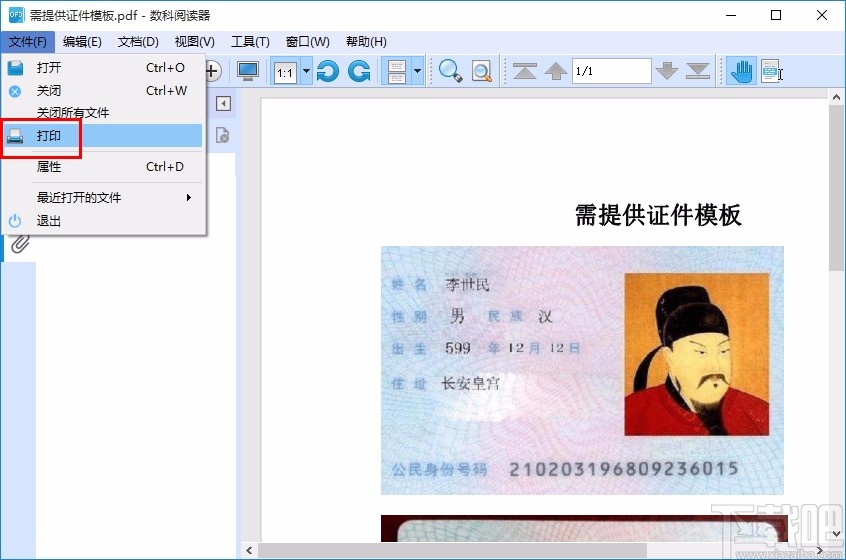846x560 pixels.
Task: Open the dropdown beside 1:1 button
Action: [x=306, y=71]
